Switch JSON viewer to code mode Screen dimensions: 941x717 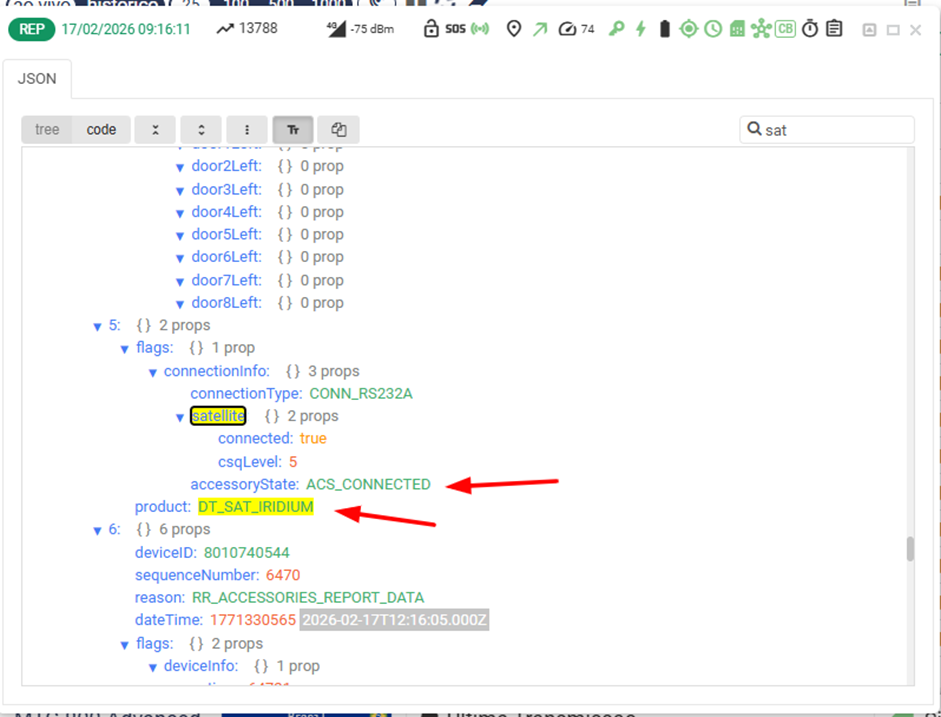[101, 129]
